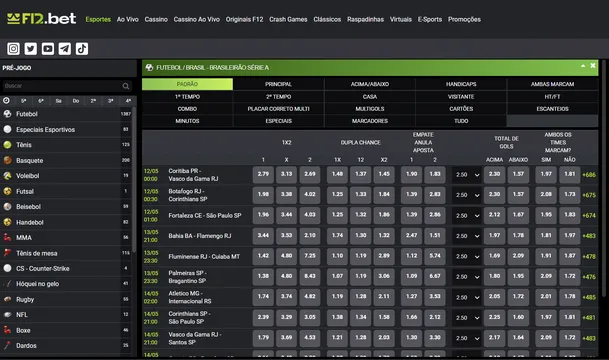
Task: Select Futsal in the sports list
Action: pyautogui.click(x=66, y=191)
